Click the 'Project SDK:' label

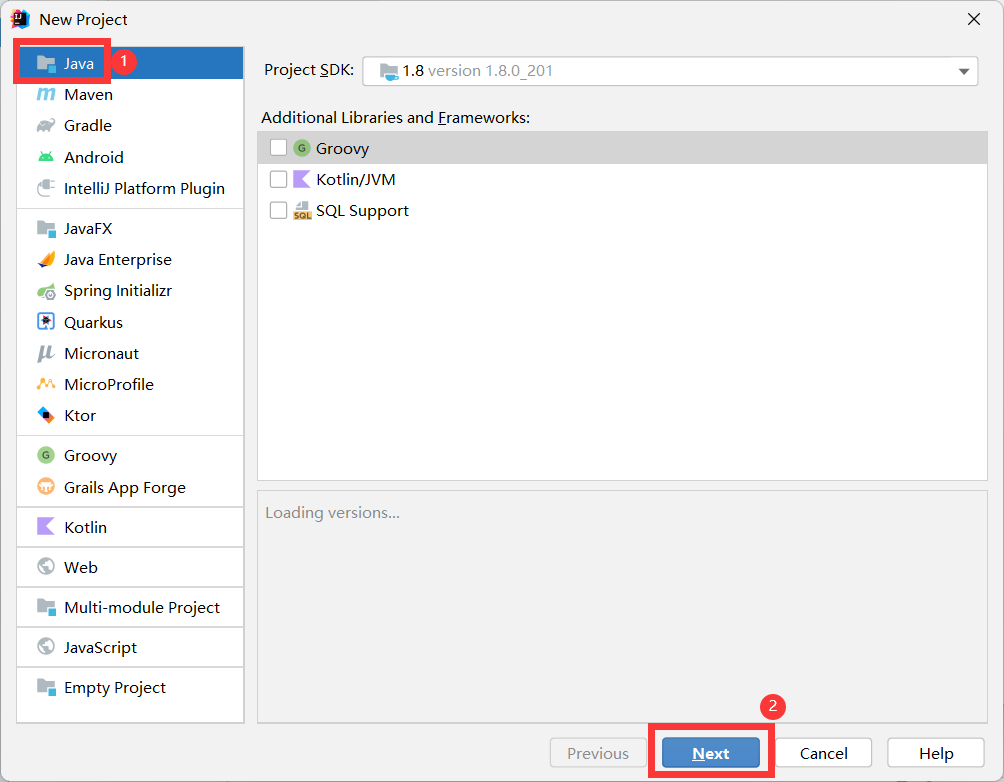click(x=309, y=70)
